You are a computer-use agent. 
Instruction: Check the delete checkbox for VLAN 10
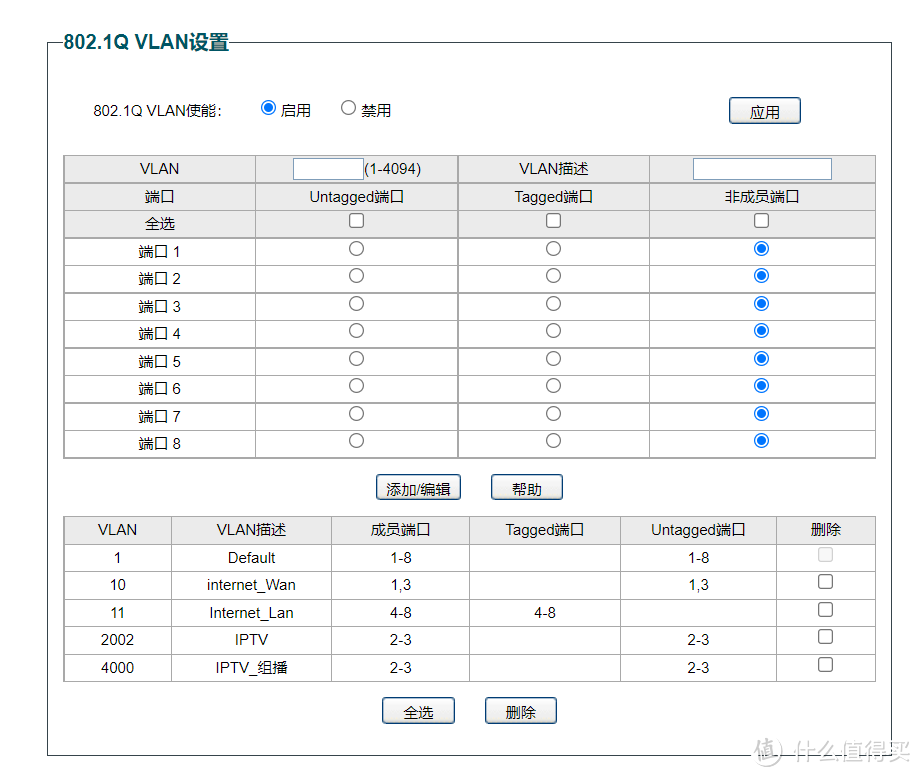tap(825, 581)
